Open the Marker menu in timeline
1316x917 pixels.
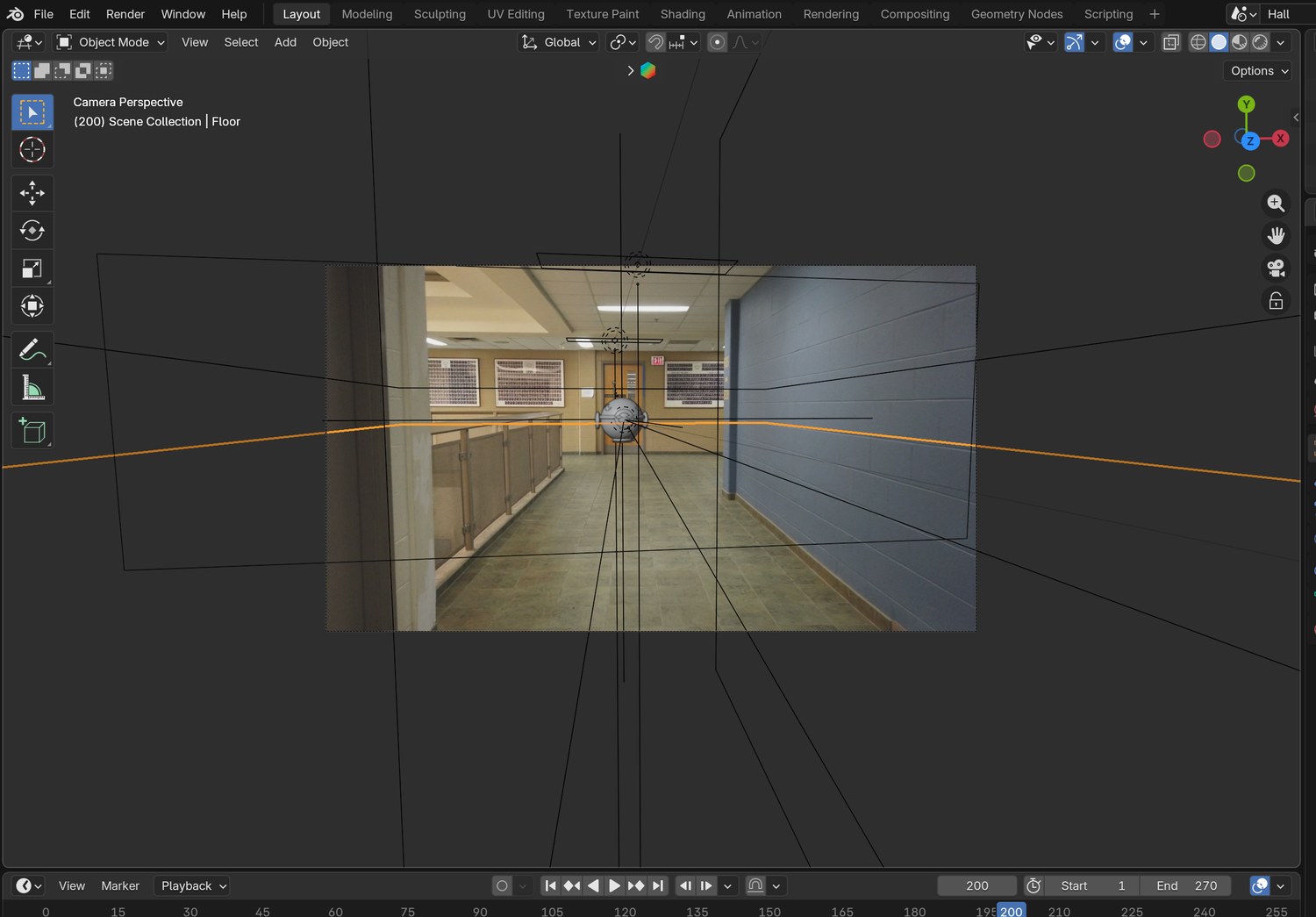[x=120, y=886]
